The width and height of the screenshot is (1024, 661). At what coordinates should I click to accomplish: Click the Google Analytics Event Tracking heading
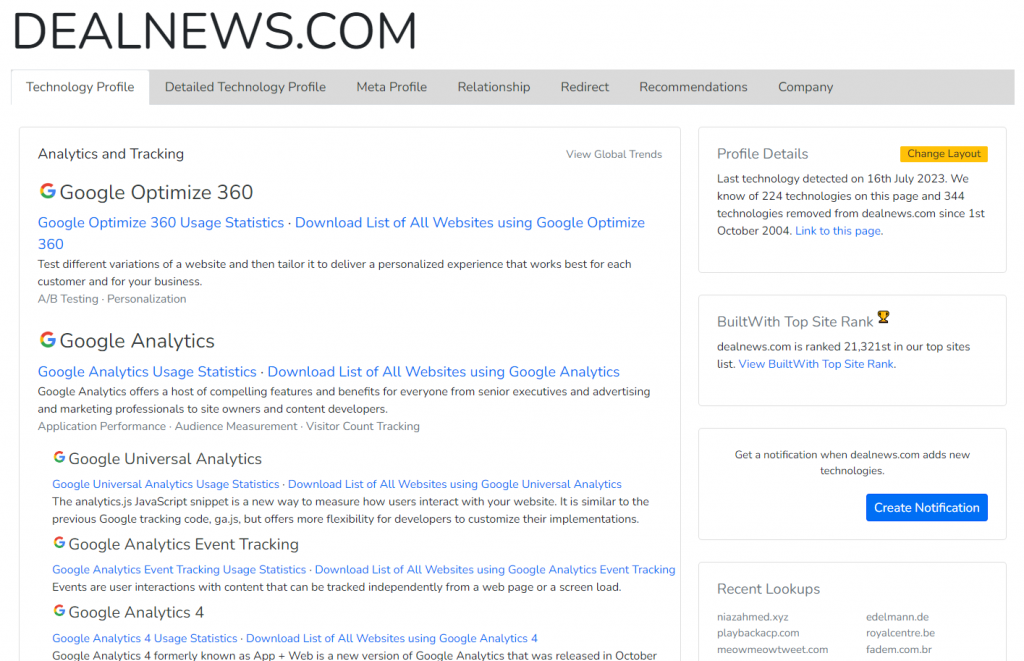coord(184,544)
